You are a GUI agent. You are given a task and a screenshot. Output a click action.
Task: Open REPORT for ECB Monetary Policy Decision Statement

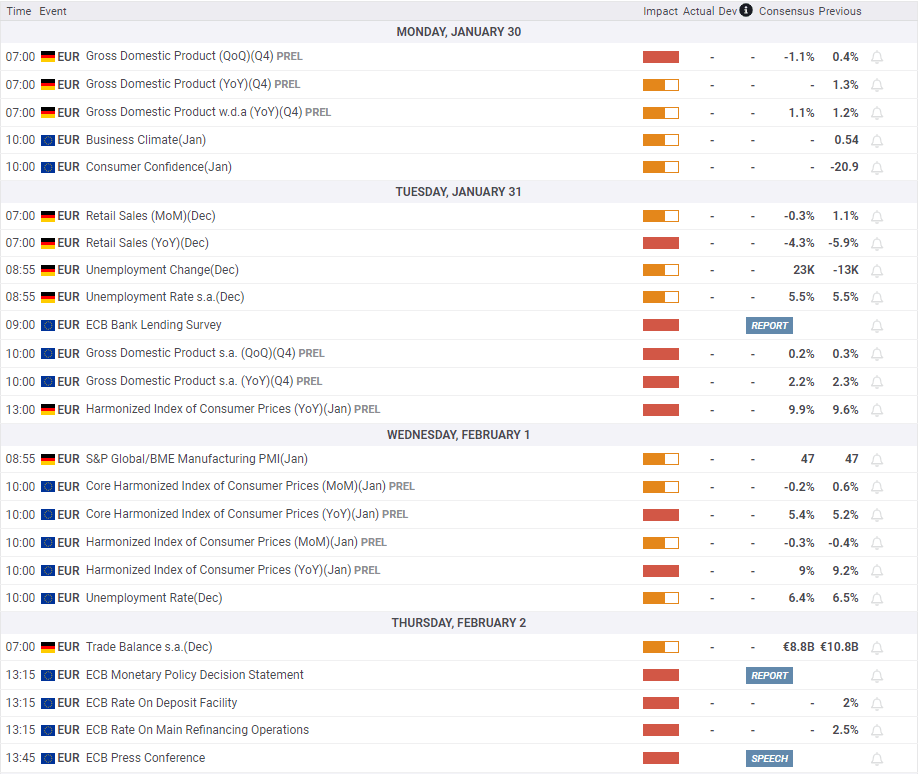769,676
